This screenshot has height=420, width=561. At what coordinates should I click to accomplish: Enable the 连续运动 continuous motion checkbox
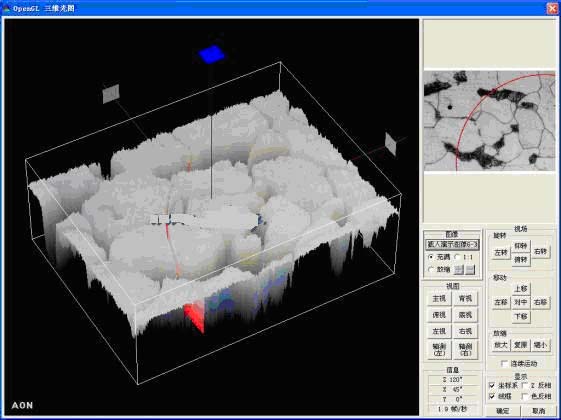(x=504, y=364)
